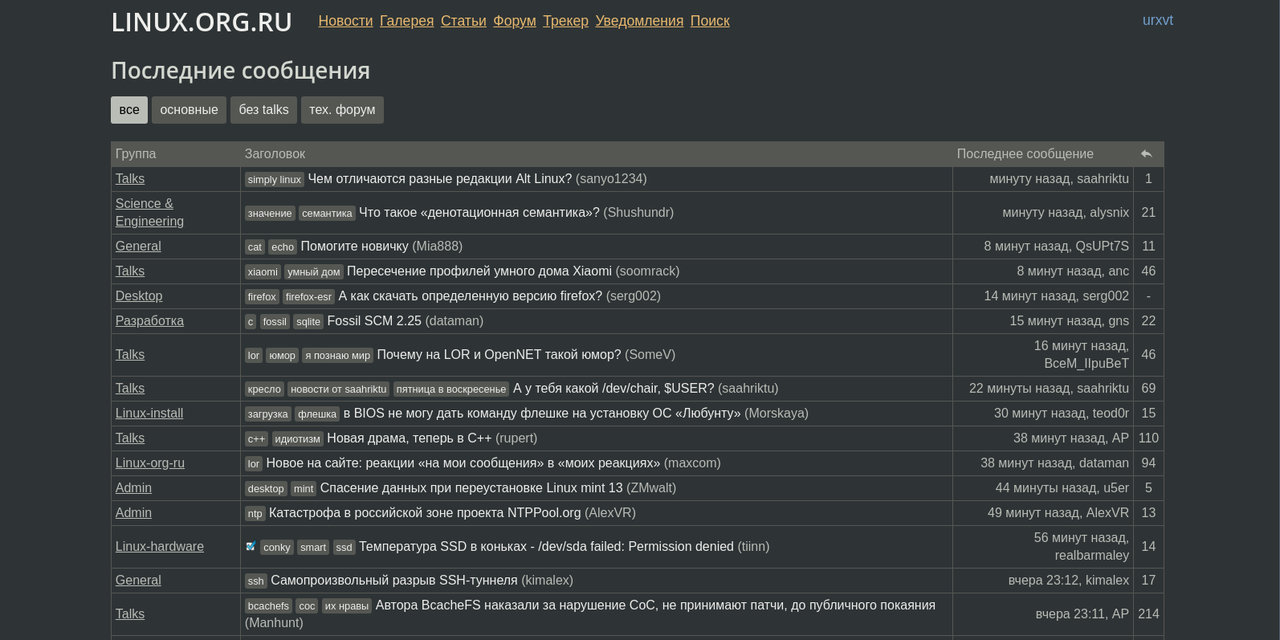The width and height of the screenshot is (1280, 640).
Task: Open the Science & Engineering group link
Action: click(x=149, y=212)
